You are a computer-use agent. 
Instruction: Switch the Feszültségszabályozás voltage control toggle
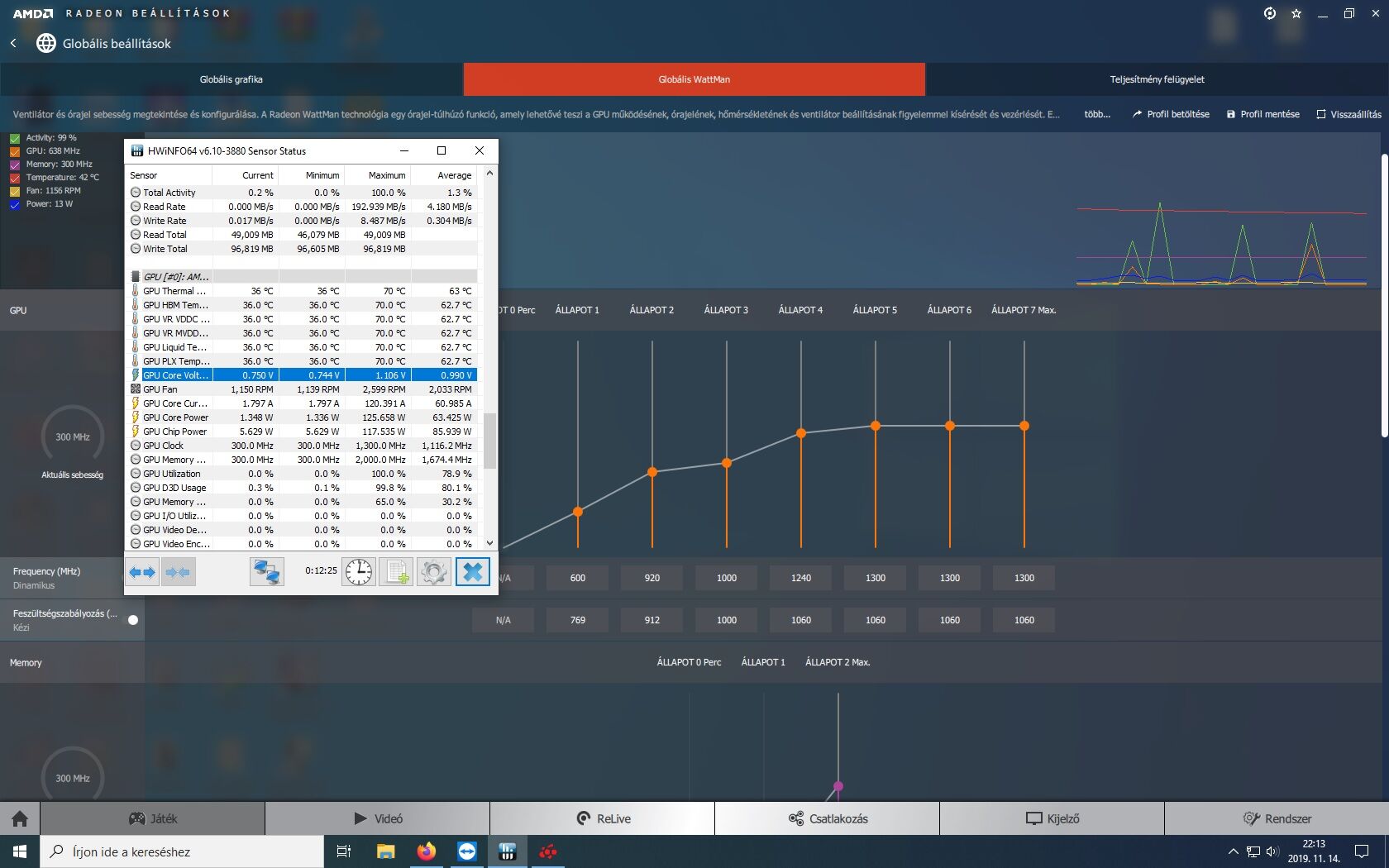tap(133, 620)
